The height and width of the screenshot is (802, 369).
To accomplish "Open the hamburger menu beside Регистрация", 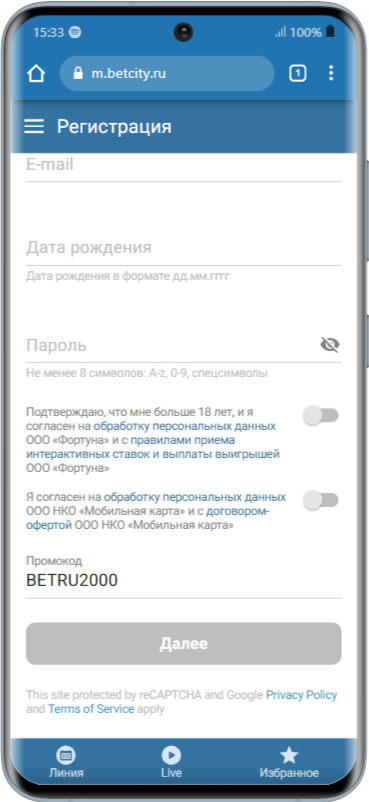I will (x=34, y=126).
